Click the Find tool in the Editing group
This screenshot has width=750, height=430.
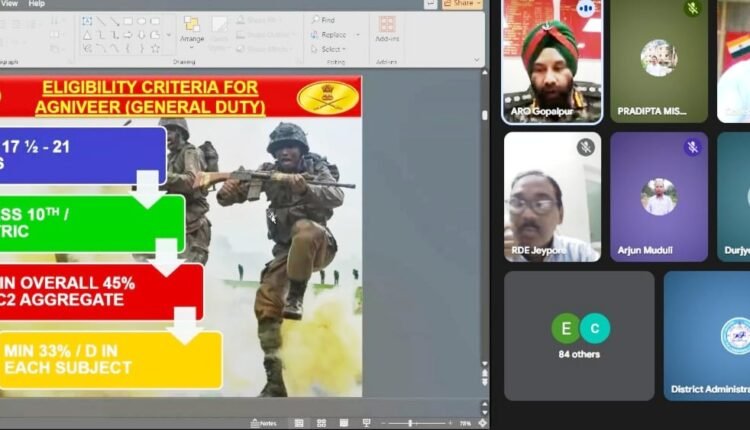(325, 20)
